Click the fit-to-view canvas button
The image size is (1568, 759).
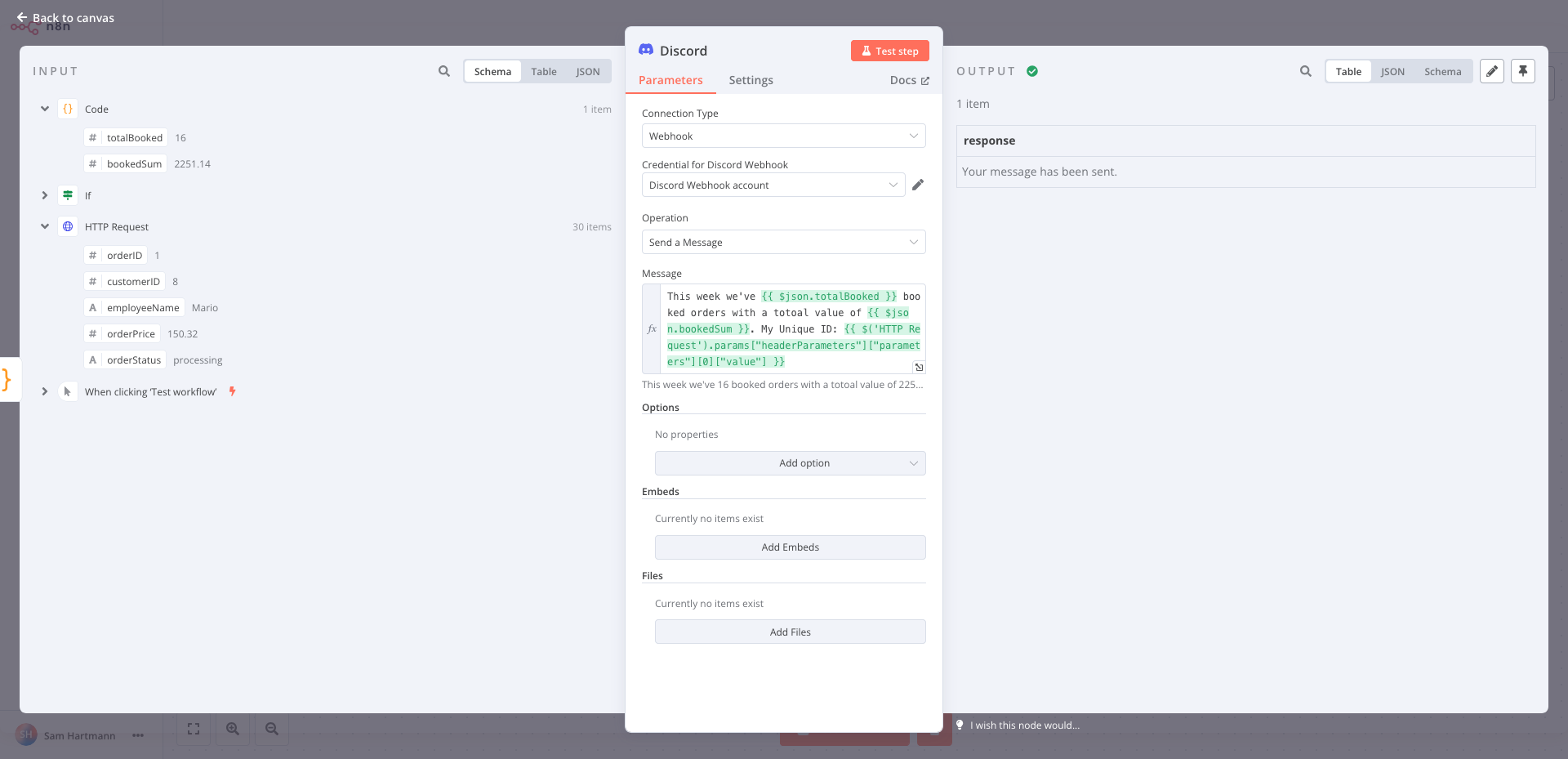click(x=194, y=729)
